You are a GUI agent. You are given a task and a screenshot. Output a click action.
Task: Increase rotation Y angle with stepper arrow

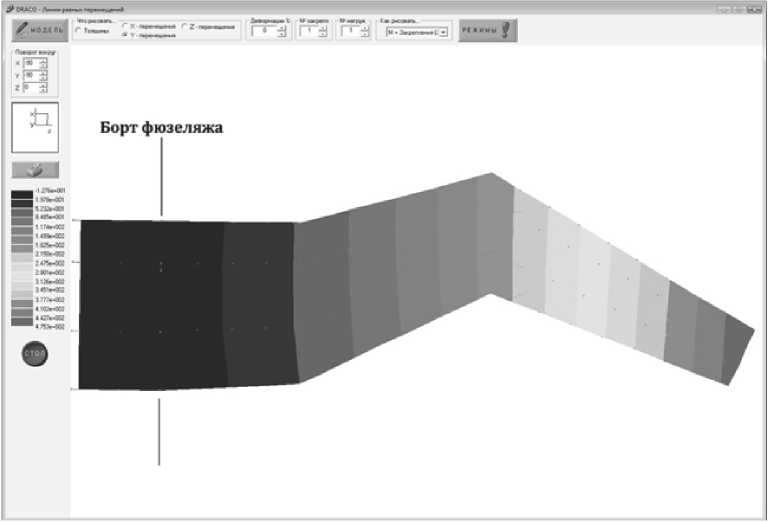click(x=44, y=73)
